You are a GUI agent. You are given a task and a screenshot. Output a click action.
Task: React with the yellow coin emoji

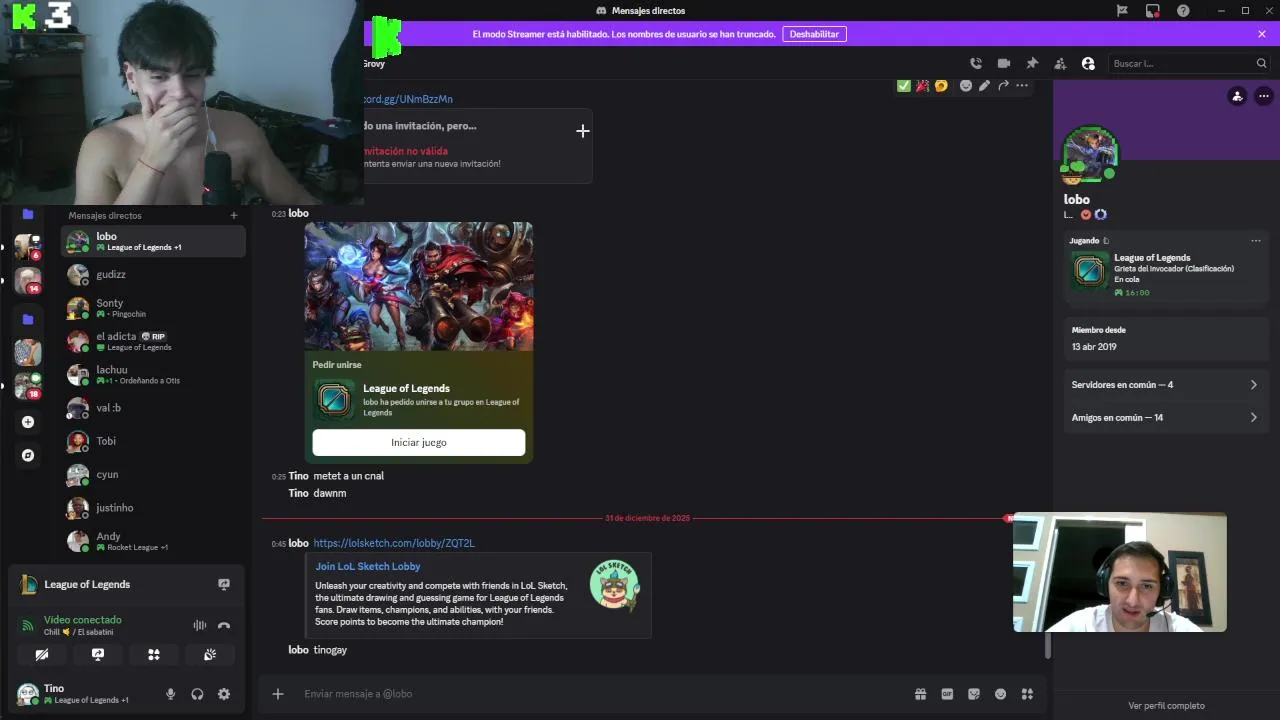coord(941,86)
